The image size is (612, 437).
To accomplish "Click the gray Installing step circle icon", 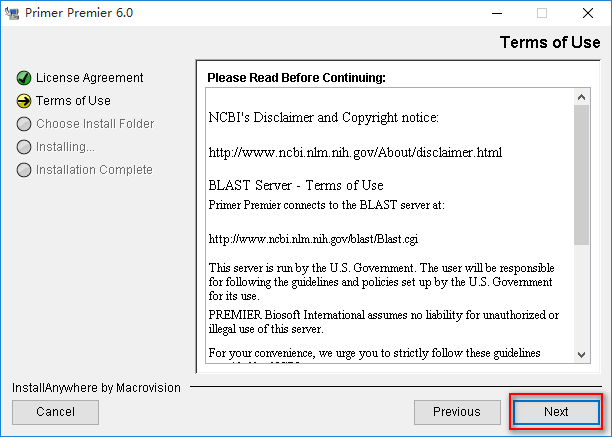I will pyautogui.click(x=24, y=147).
